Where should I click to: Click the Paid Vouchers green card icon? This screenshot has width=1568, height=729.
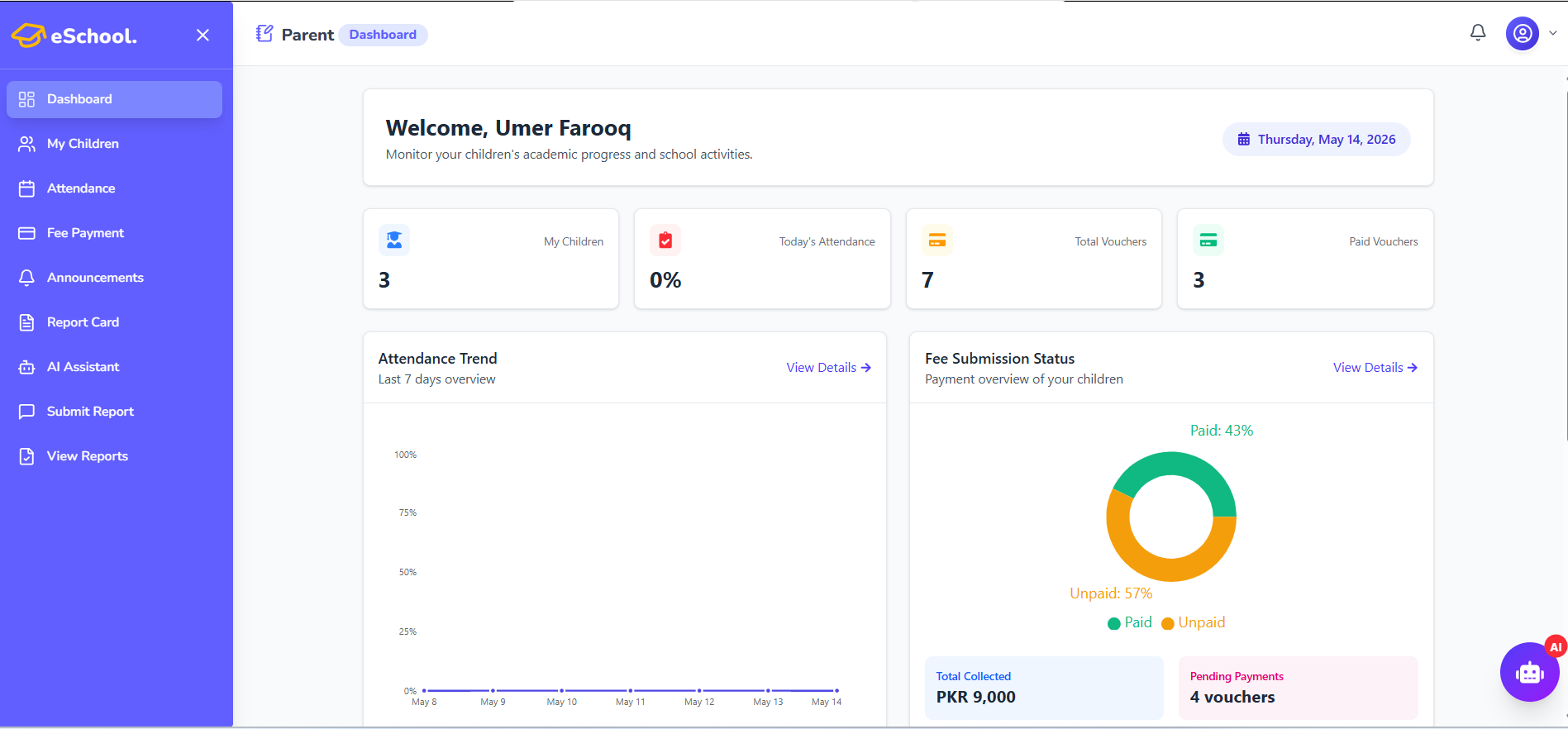(1208, 241)
